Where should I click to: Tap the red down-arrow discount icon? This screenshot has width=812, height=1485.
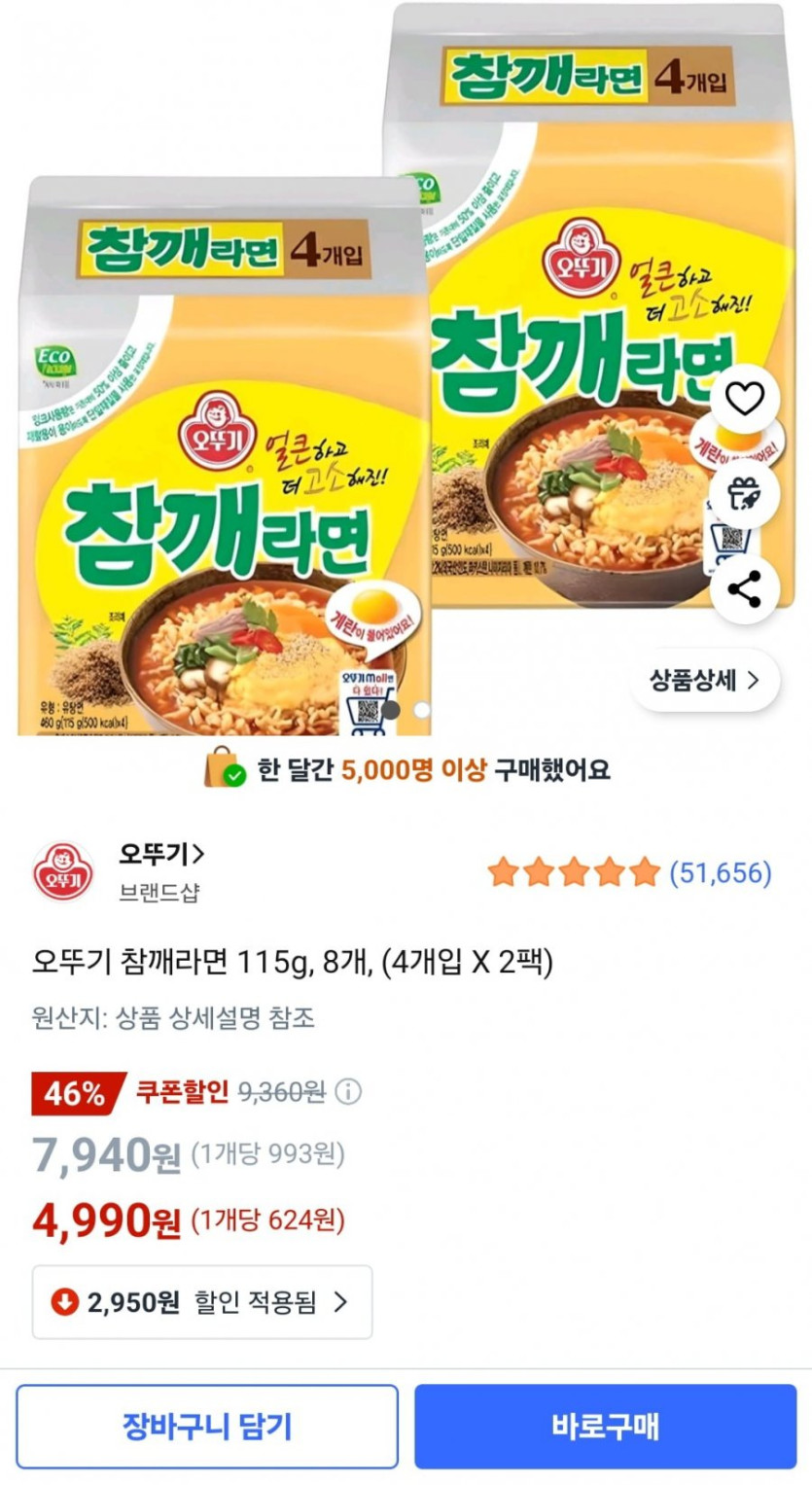(64, 1302)
